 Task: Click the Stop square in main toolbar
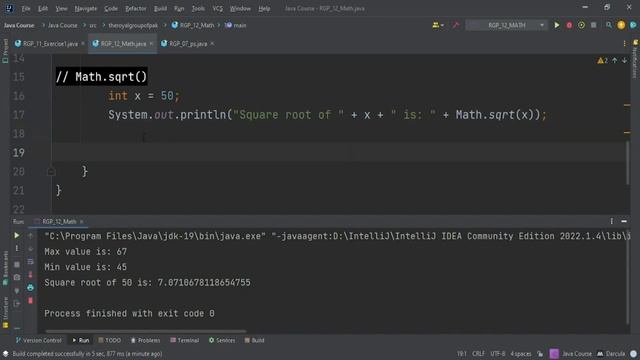(x=593, y=25)
